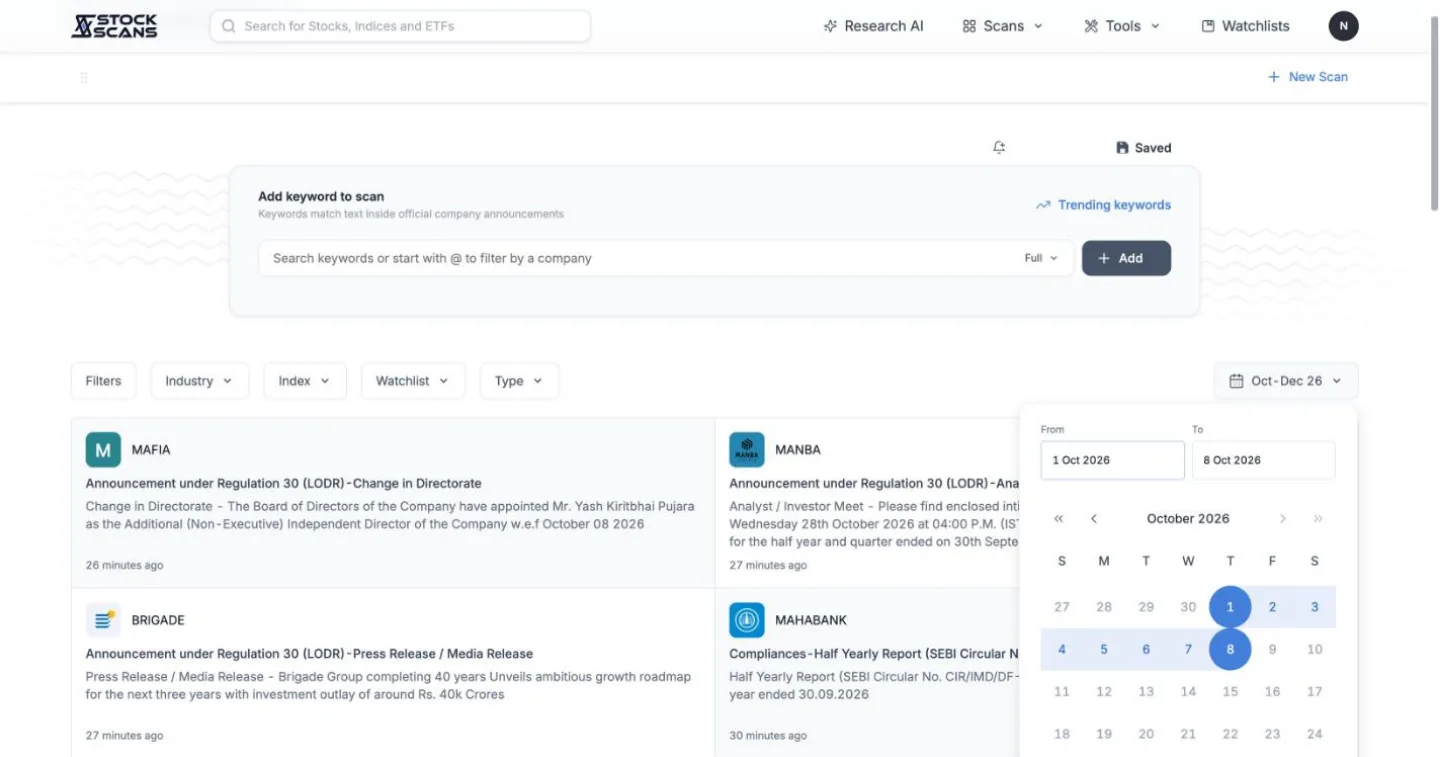This screenshot has width=1440, height=757.
Task: Select October 8 in the calendar
Action: pos(1230,649)
